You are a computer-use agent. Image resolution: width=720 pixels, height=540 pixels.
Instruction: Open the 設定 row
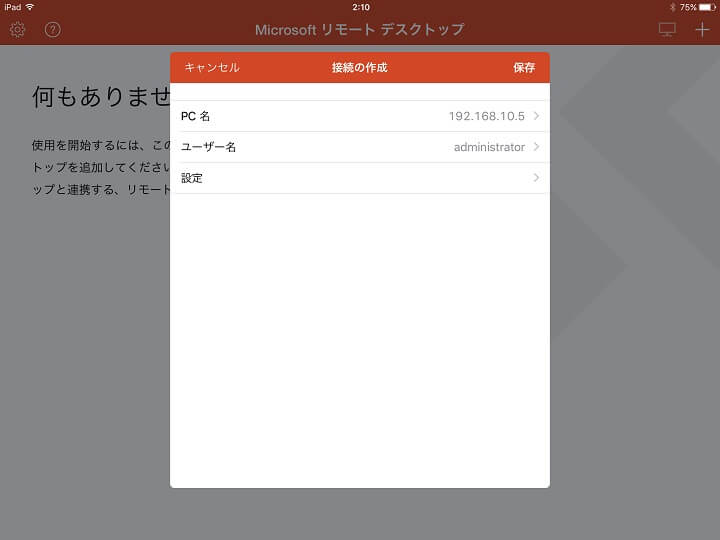360,178
